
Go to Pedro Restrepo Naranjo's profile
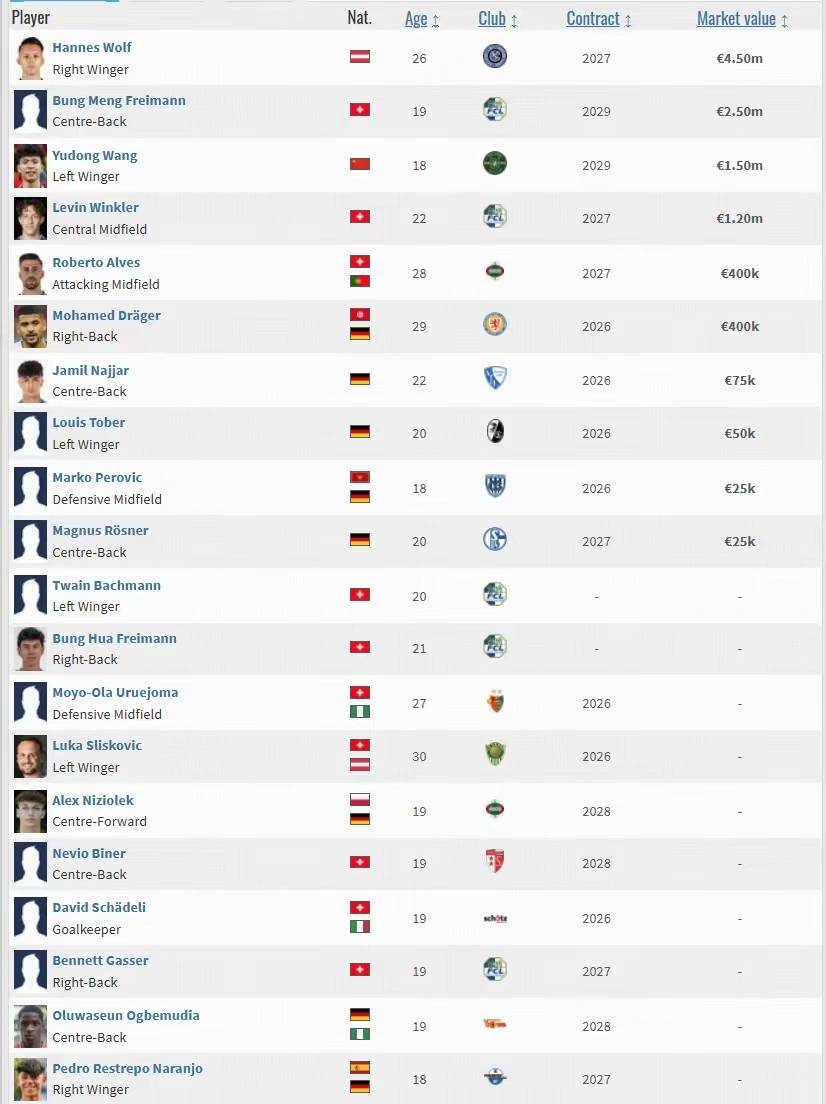[x=127, y=1068]
